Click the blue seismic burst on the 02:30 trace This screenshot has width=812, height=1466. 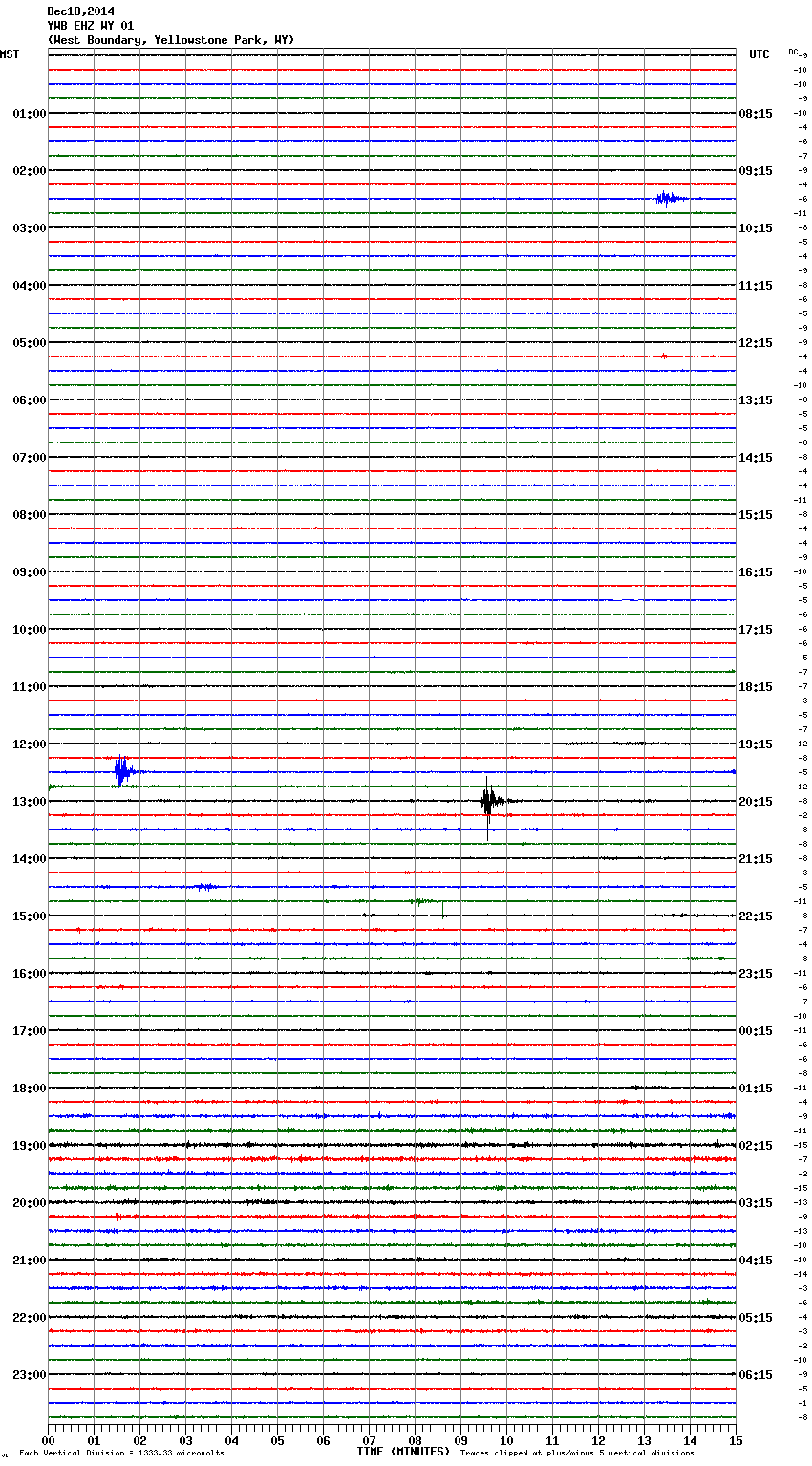pos(670,199)
